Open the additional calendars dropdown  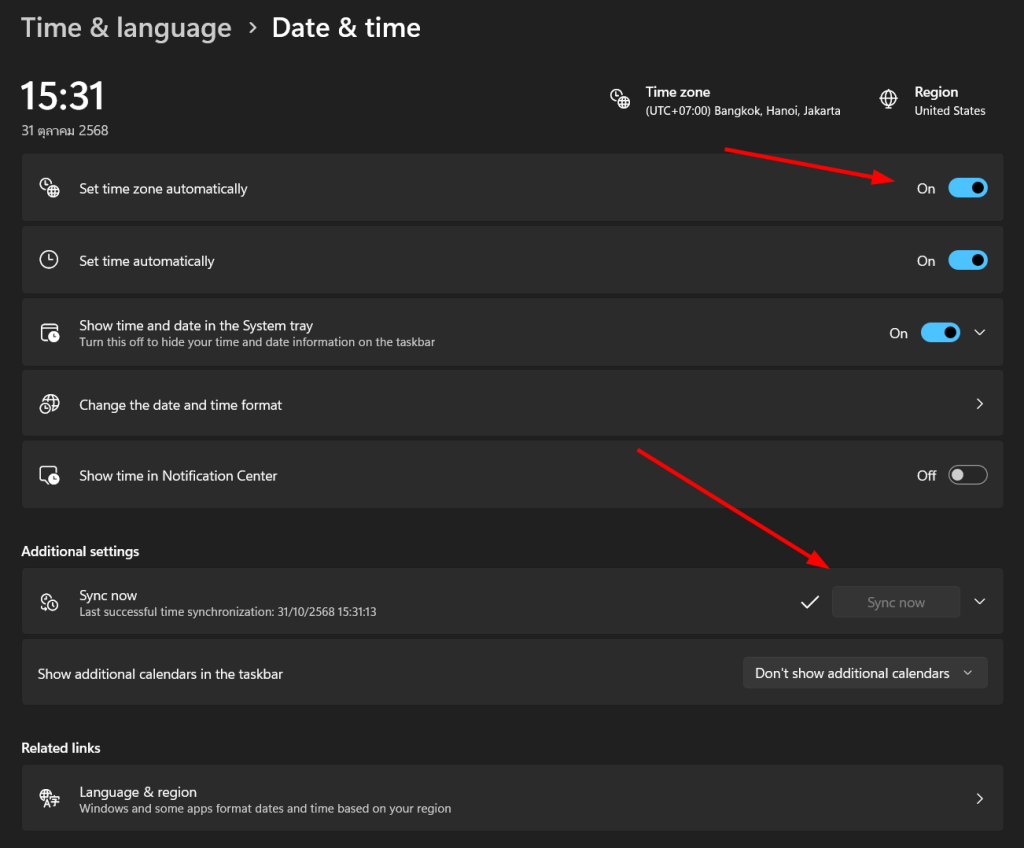click(x=864, y=673)
